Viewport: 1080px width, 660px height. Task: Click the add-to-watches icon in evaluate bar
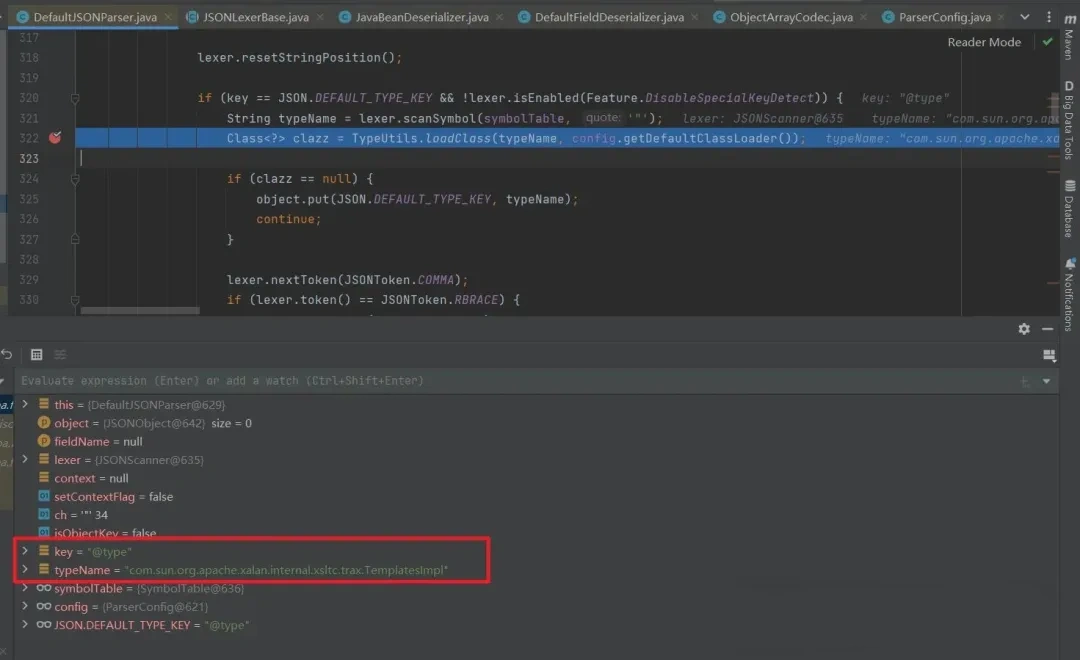click(1025, 381)
